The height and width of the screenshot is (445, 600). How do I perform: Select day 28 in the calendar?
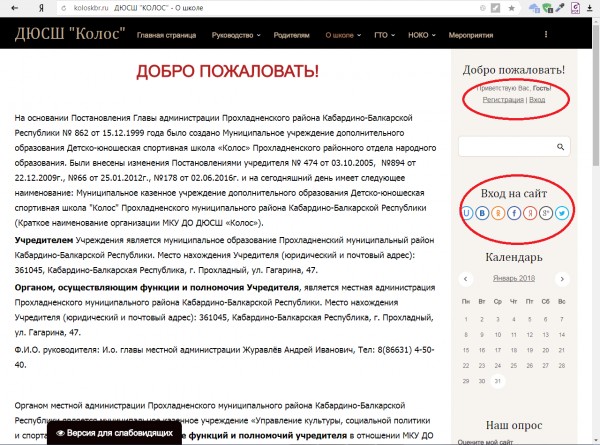click(x=562, y=366)
